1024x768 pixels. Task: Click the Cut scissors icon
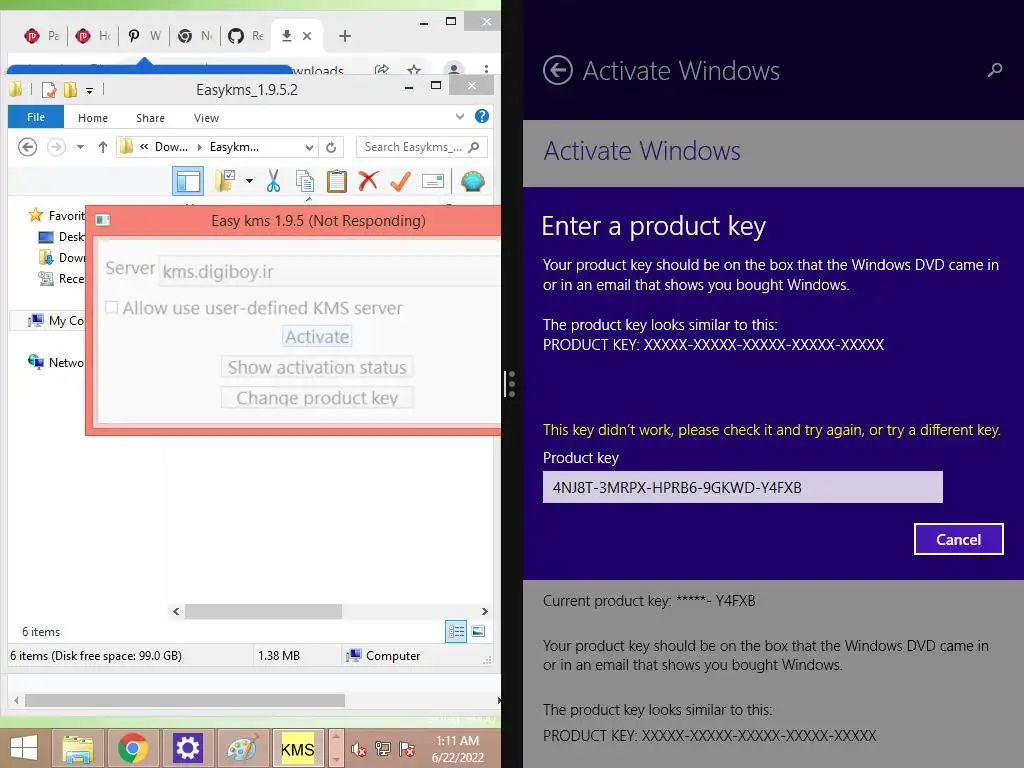click(x=273, y=181)
